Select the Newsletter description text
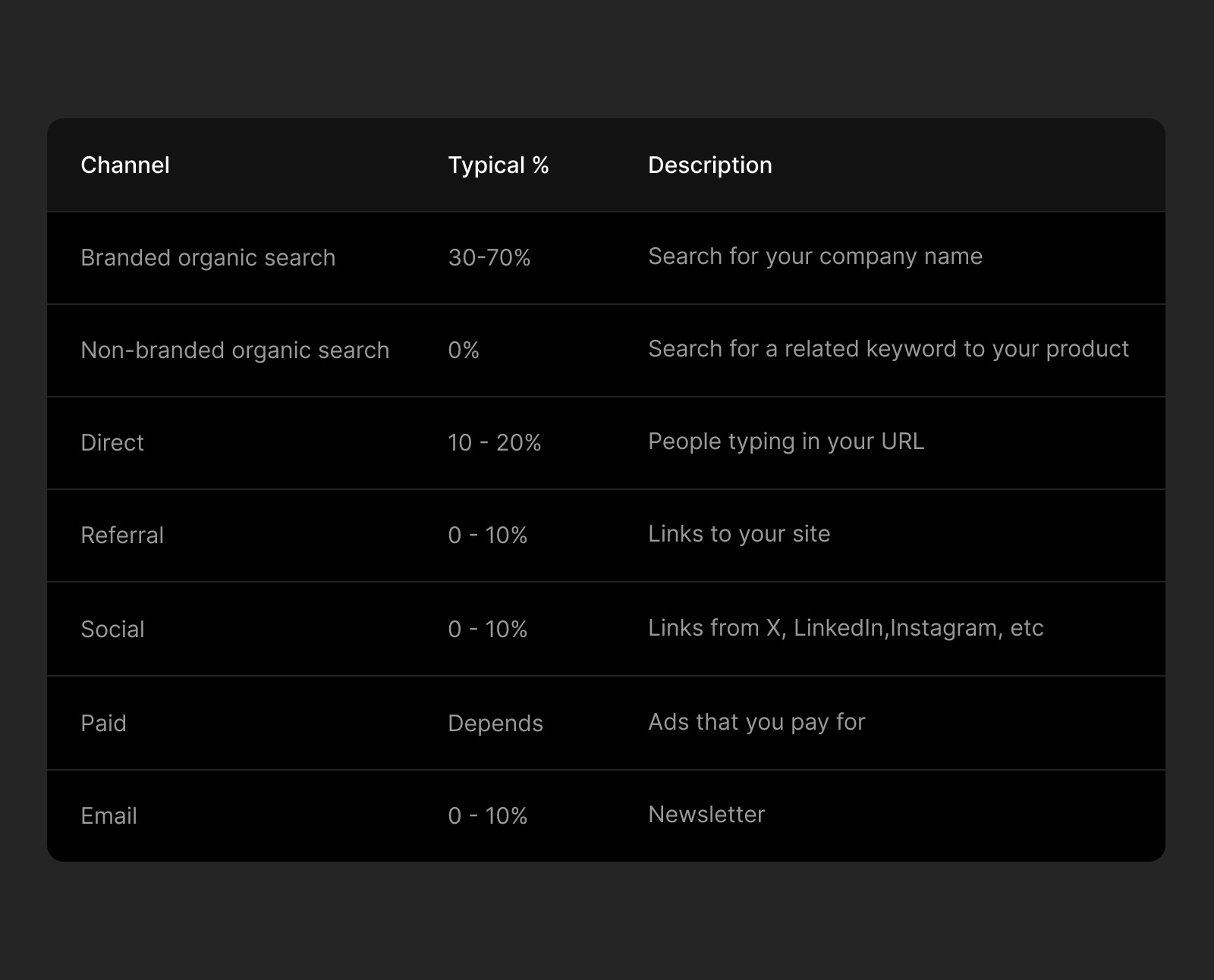Screen dimensions: 1214x980 pos(706,815)
